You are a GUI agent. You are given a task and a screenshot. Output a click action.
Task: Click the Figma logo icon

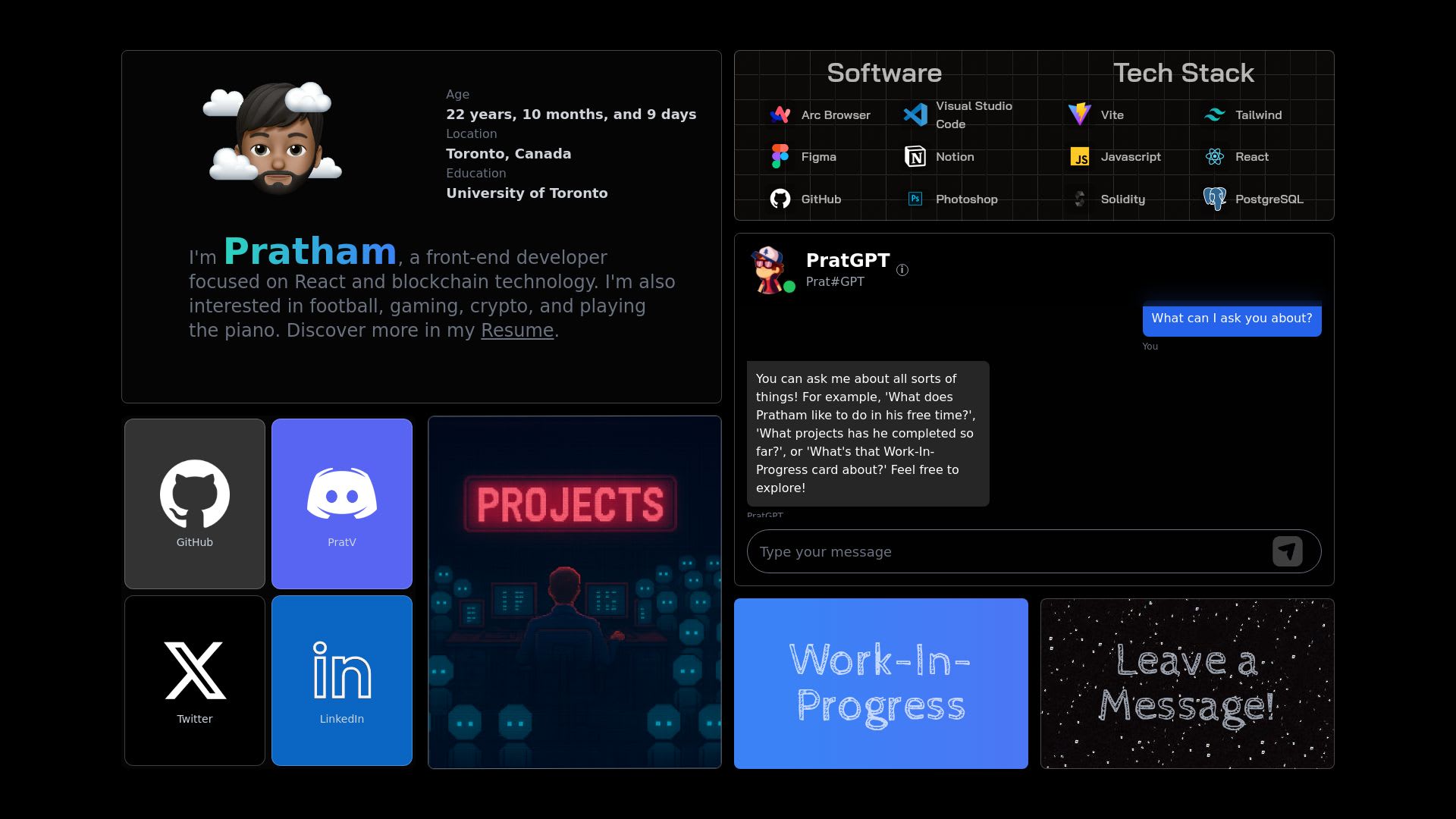(780, 156)
